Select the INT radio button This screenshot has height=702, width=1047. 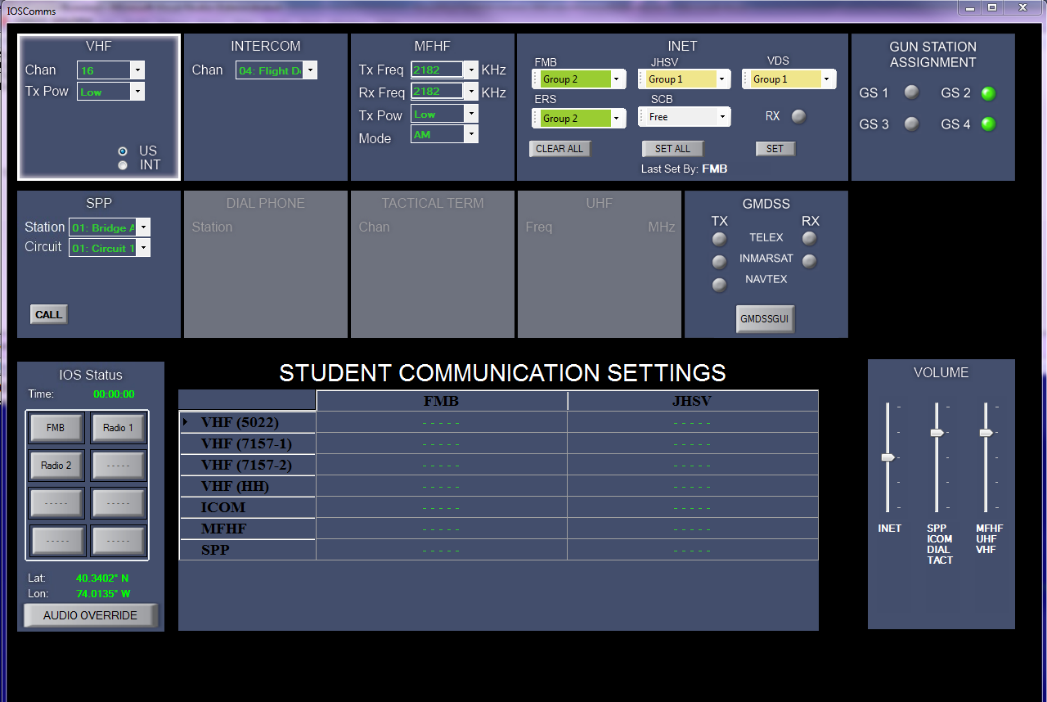point(123,165)
